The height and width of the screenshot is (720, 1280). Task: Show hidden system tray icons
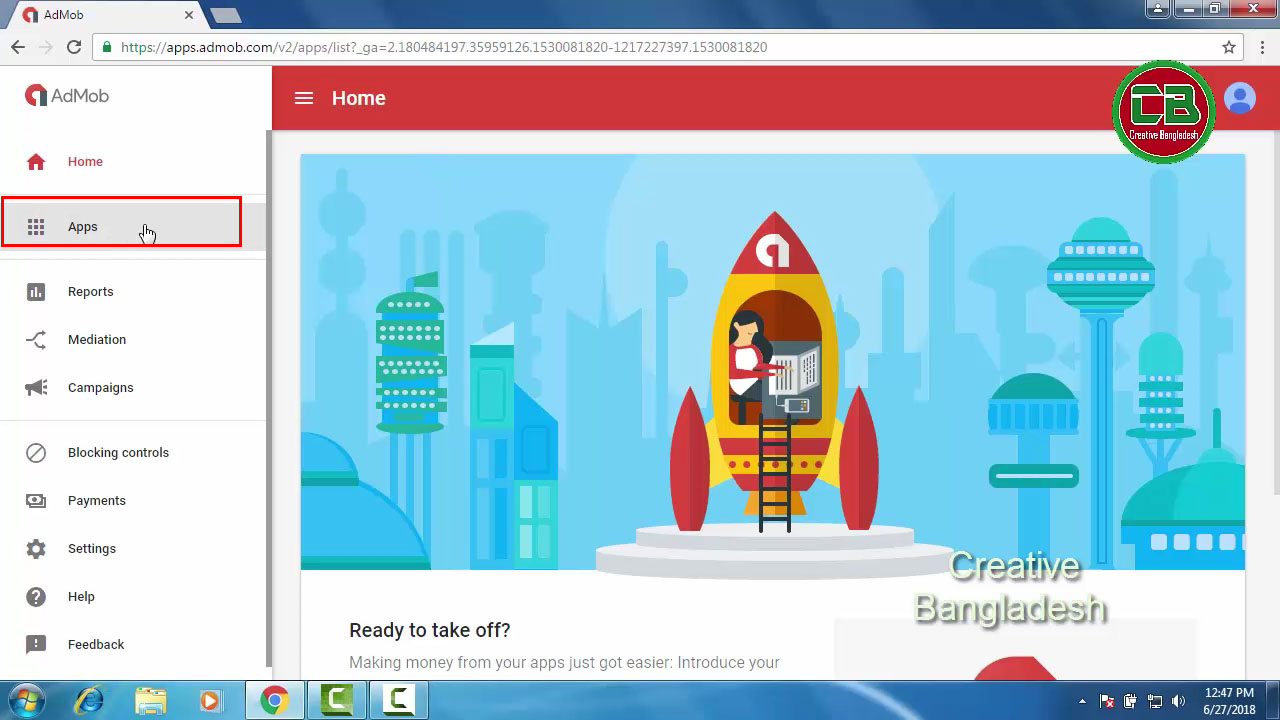pos(1082,701)
